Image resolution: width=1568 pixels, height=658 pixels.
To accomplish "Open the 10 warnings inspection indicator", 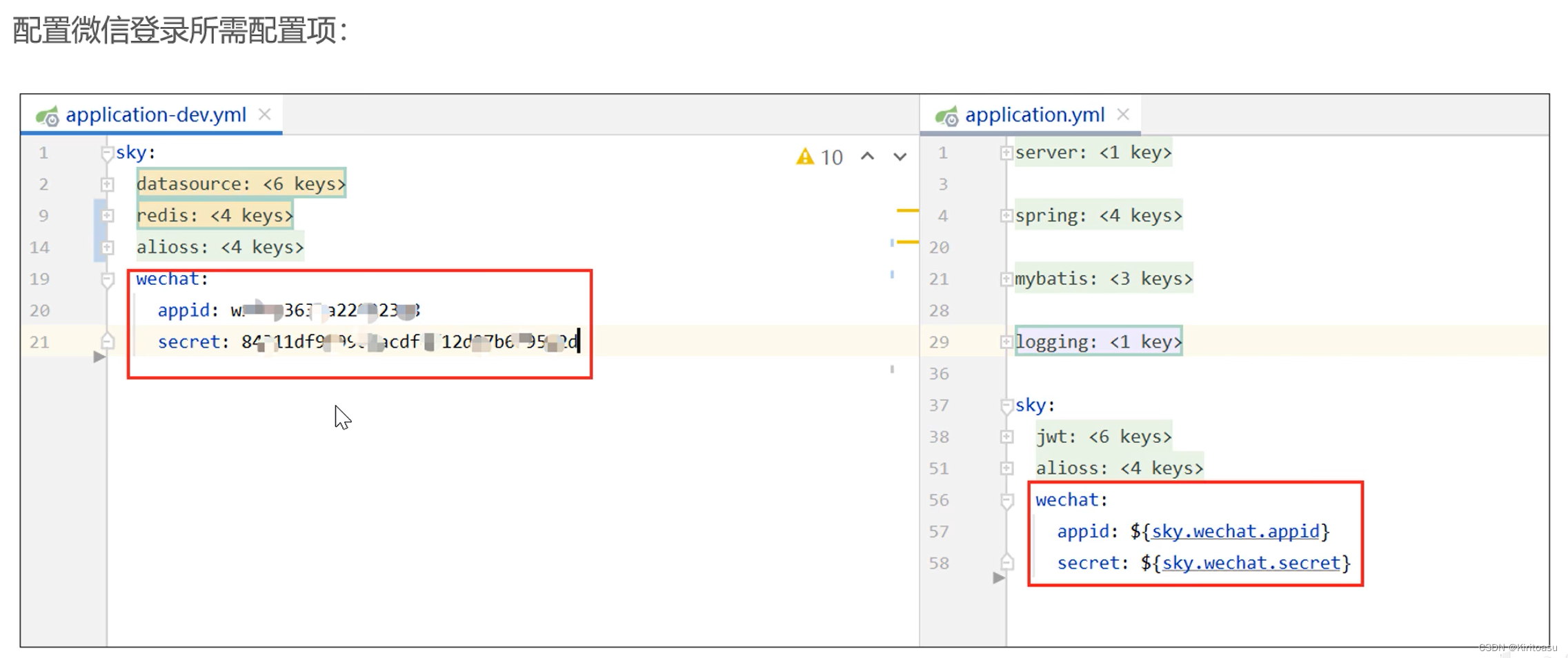I will tap(820, 157).
